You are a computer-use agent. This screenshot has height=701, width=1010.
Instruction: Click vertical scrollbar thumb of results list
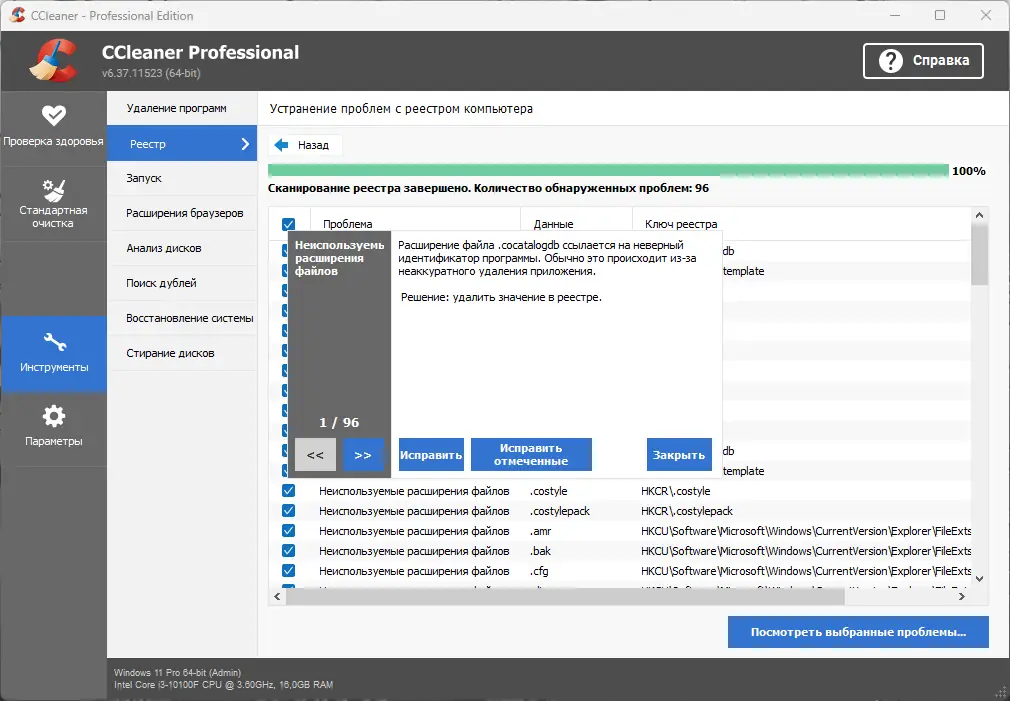tap(979, 255)
